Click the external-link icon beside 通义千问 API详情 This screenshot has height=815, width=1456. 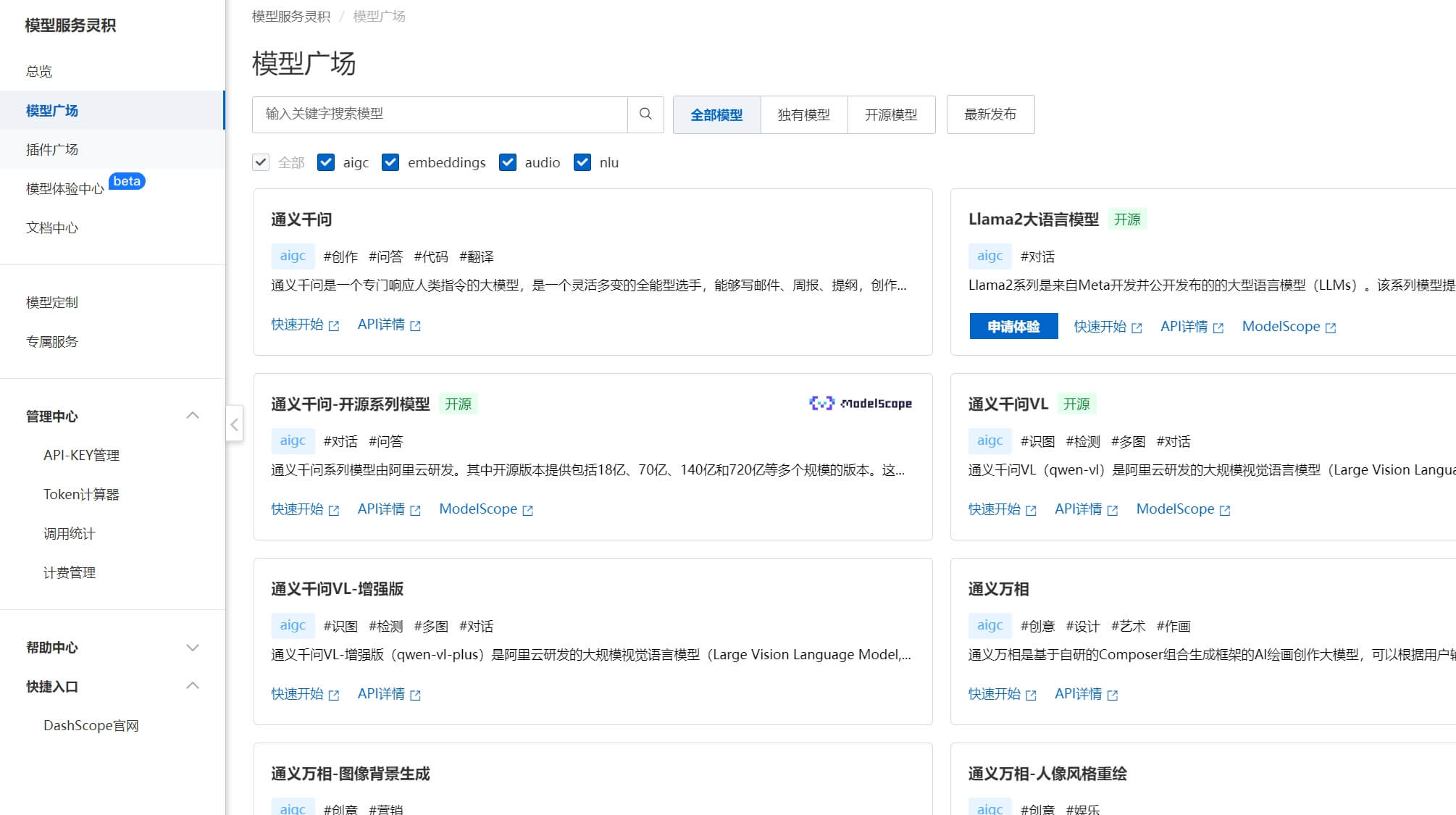415,326
